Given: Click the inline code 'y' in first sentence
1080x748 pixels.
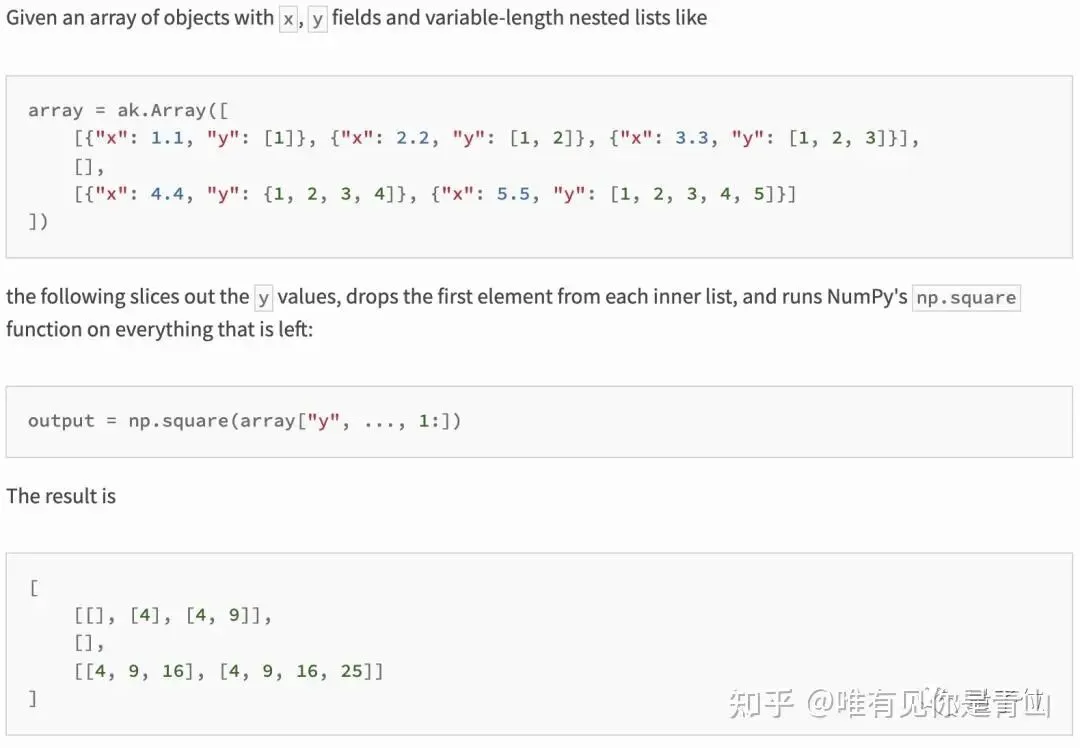Looking at the screenshot, I should click(317, 19).
